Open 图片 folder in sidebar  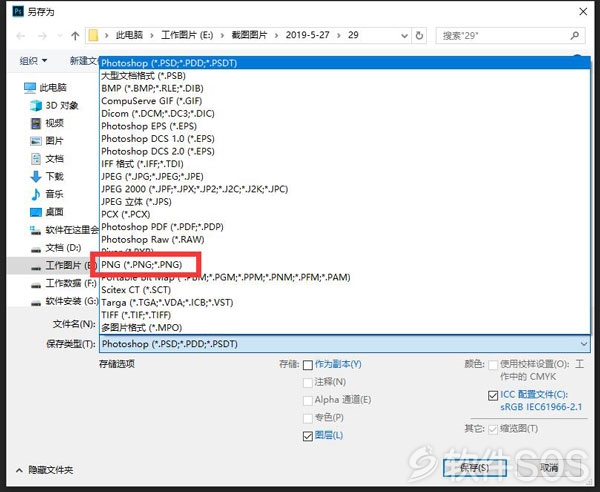click(x=47, y=141)
